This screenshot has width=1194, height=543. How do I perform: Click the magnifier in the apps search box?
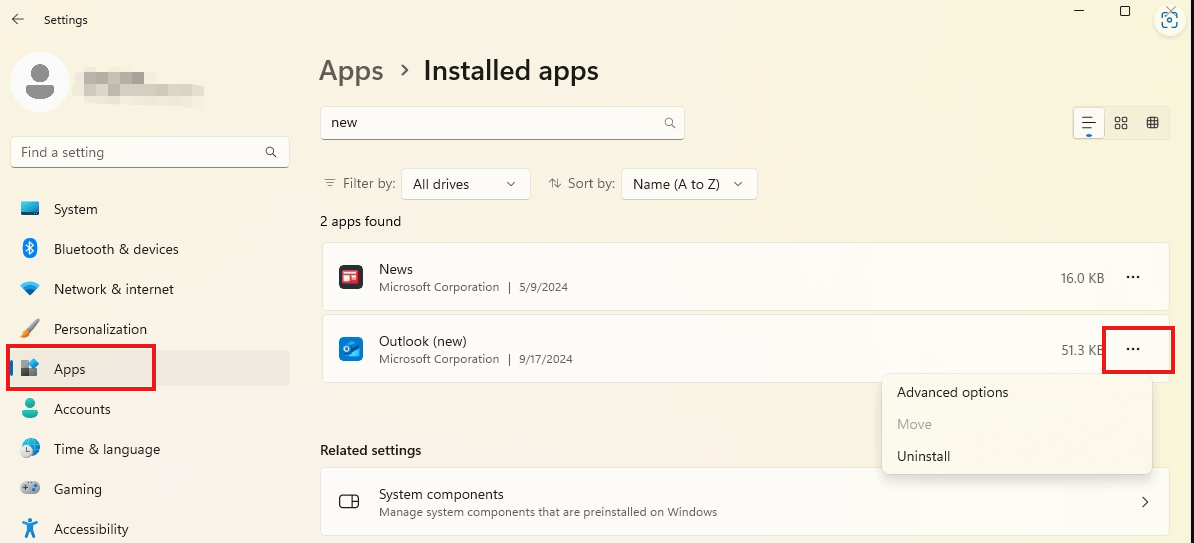pos(670,123)
